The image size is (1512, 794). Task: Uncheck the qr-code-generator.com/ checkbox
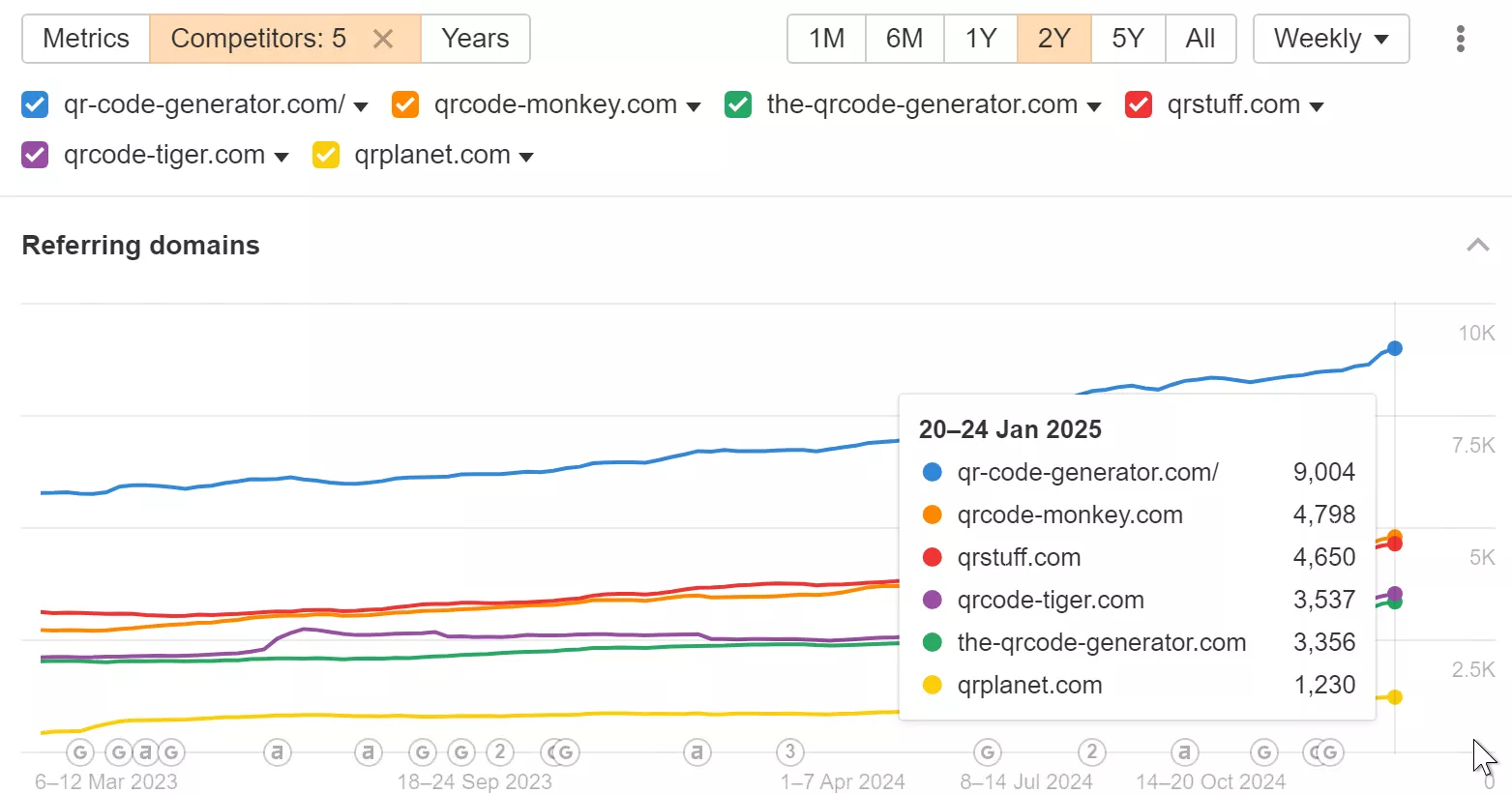coord(35,104)
